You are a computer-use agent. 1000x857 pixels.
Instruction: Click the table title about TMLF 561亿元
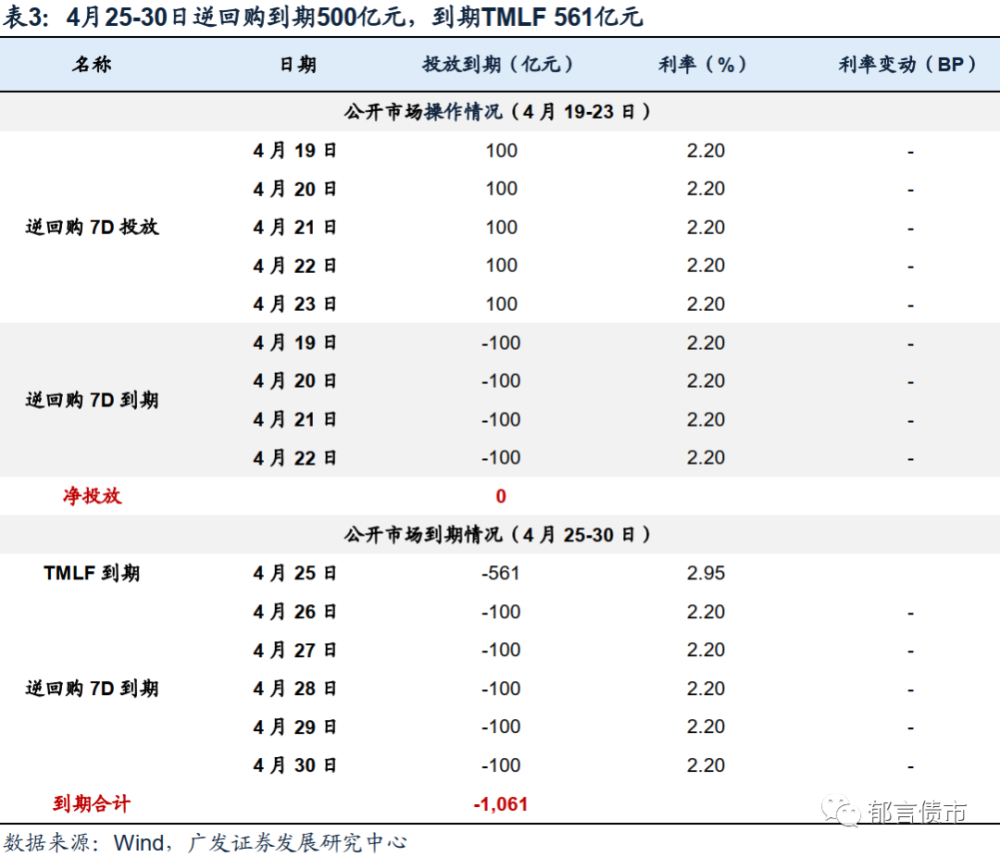[x=323, y=17]
